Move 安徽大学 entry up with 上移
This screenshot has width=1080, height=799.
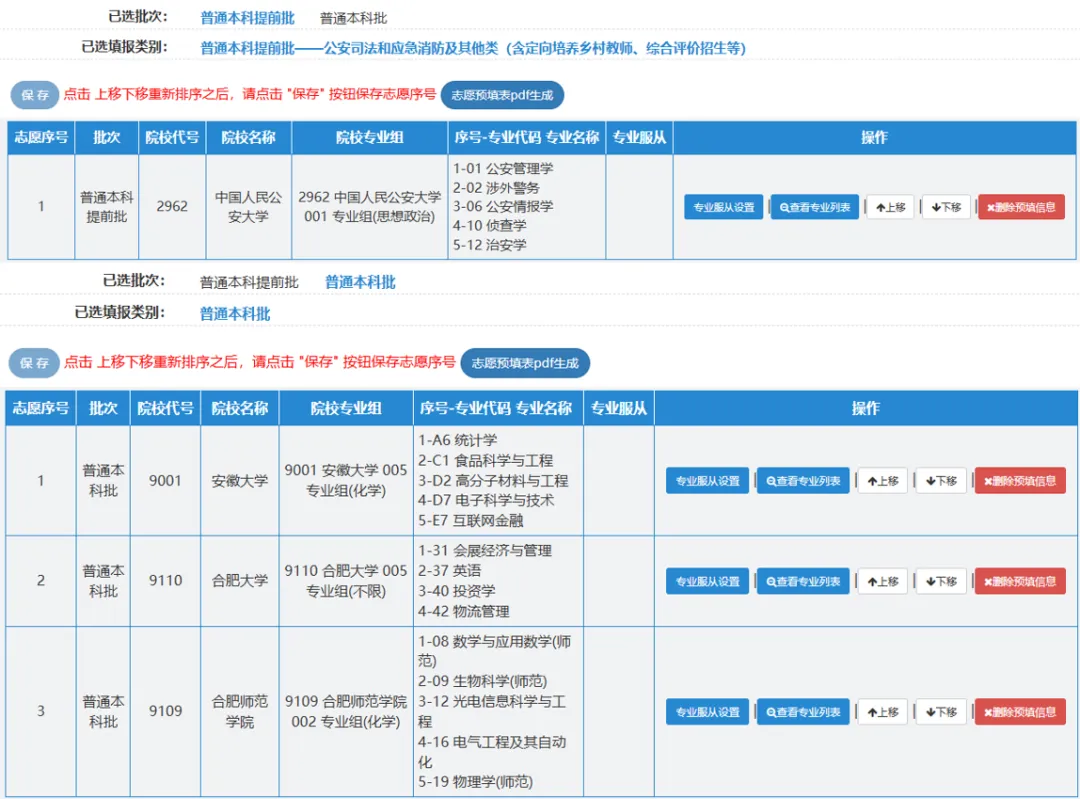883,481
